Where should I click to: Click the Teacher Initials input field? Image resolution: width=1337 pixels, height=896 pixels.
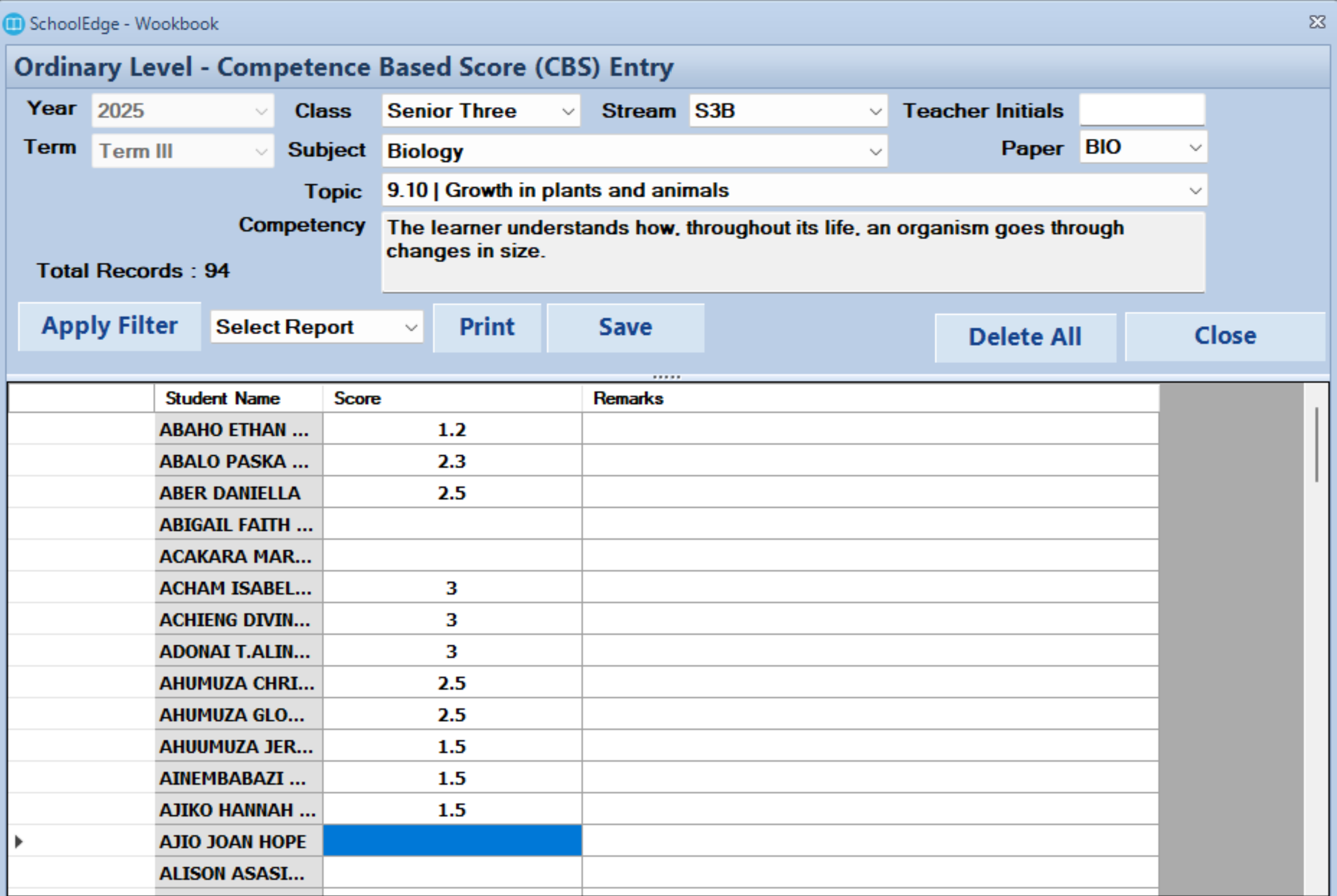pyautogui.click(x=1141, y=110)
